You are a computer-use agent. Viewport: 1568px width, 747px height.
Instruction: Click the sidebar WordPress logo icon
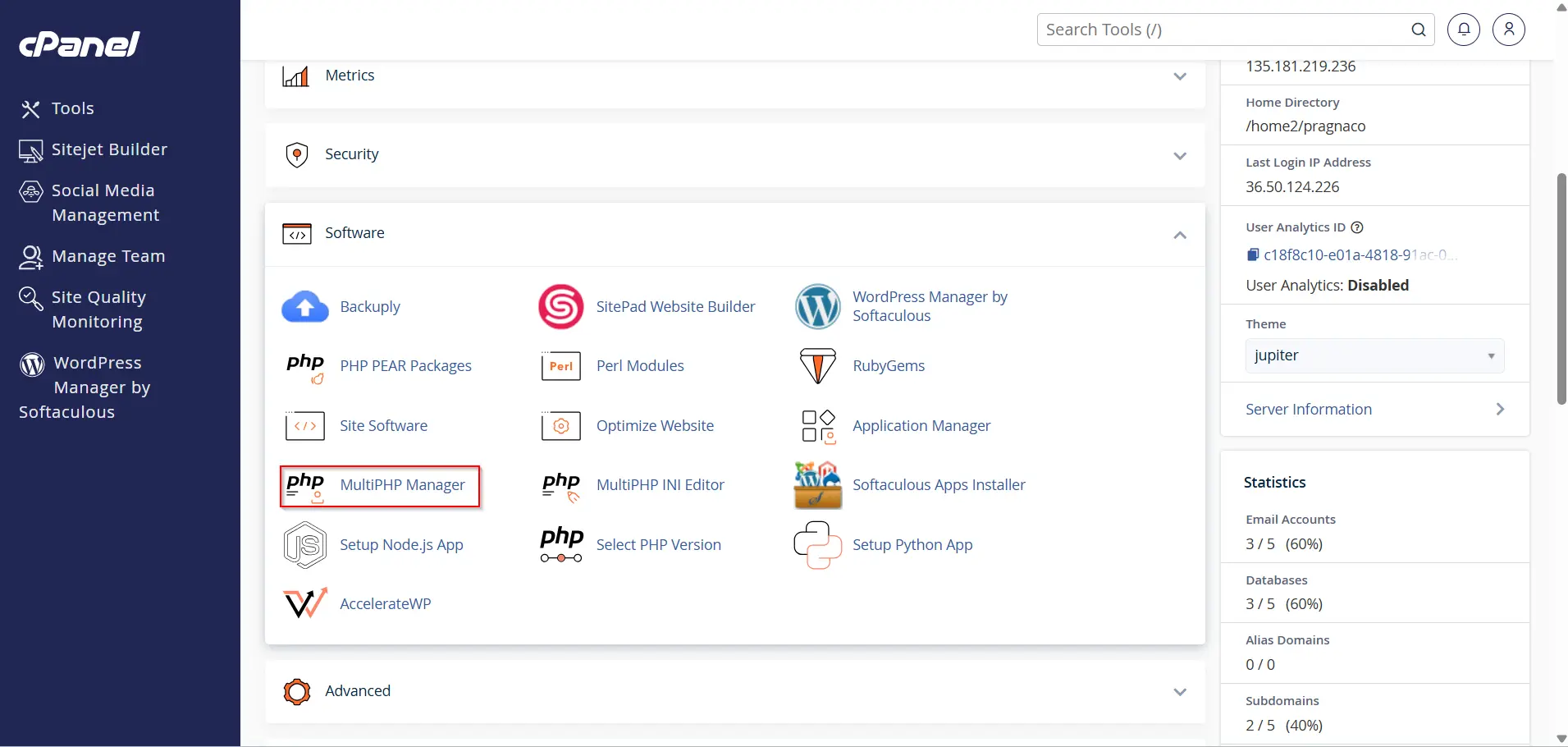pyautogui.click(x=32, y=364)
